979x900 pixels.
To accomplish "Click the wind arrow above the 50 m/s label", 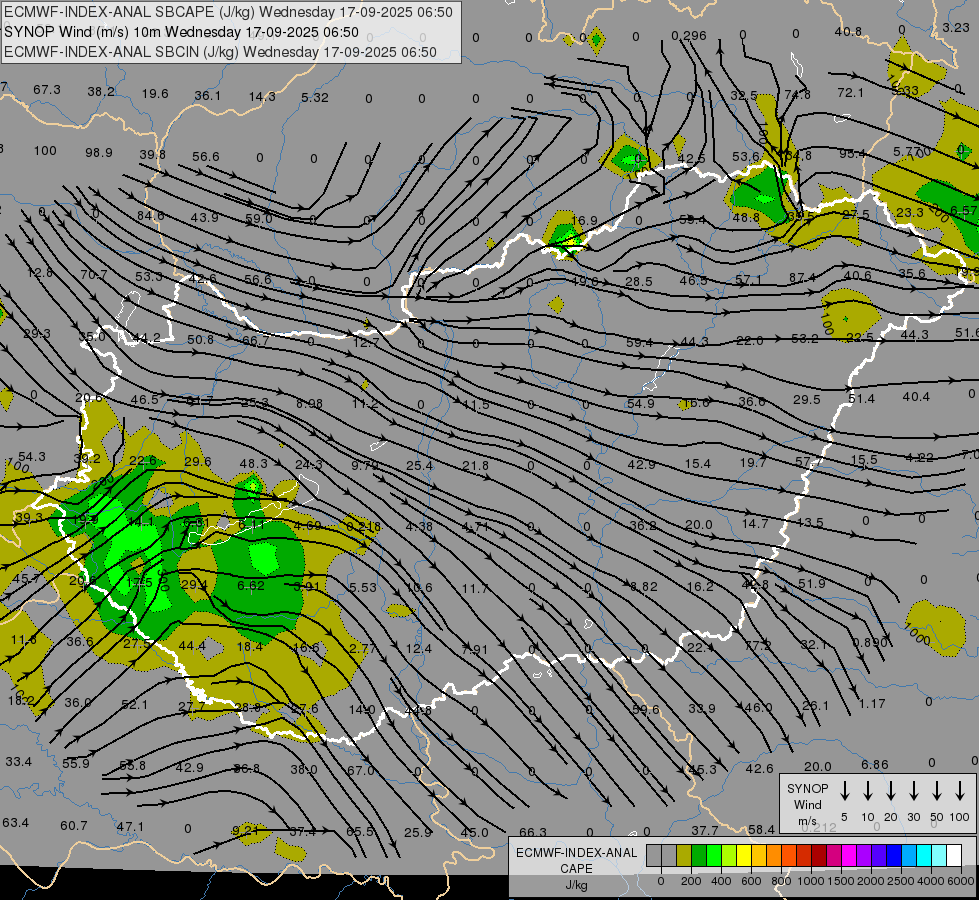I will [x=937, y=791].
